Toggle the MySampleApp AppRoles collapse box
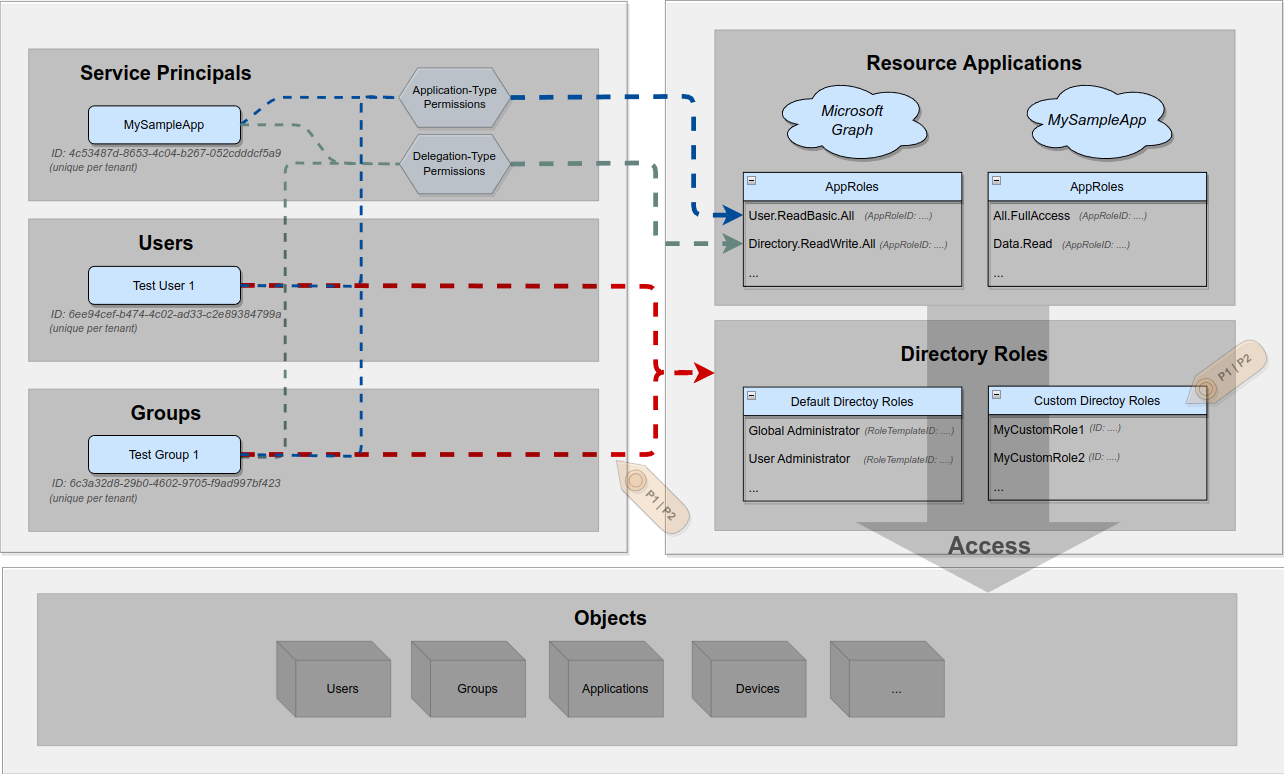This screenshot has height=774, width=1284. 996,182
